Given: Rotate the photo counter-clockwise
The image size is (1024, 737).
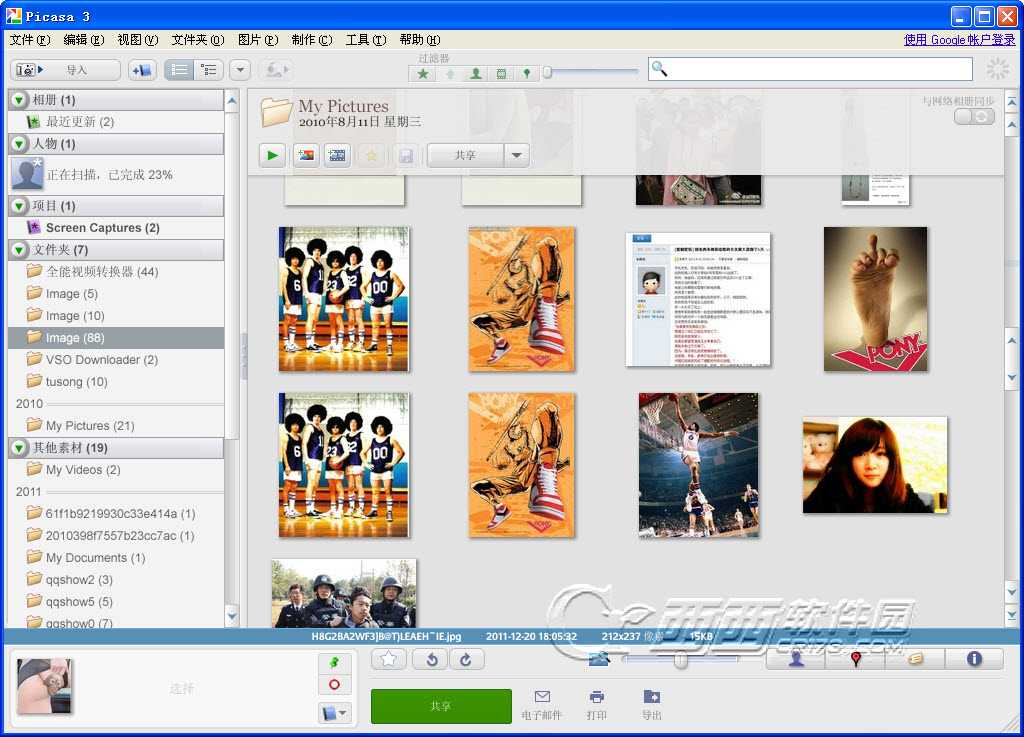Looking at the screenshot, I should (433, 659).
